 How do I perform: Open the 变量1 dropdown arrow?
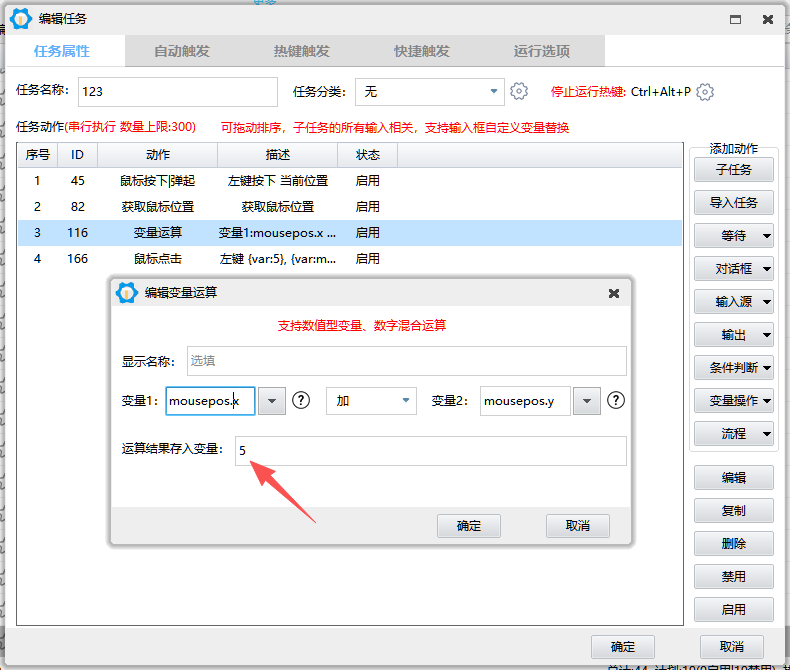tap(272, 401)
